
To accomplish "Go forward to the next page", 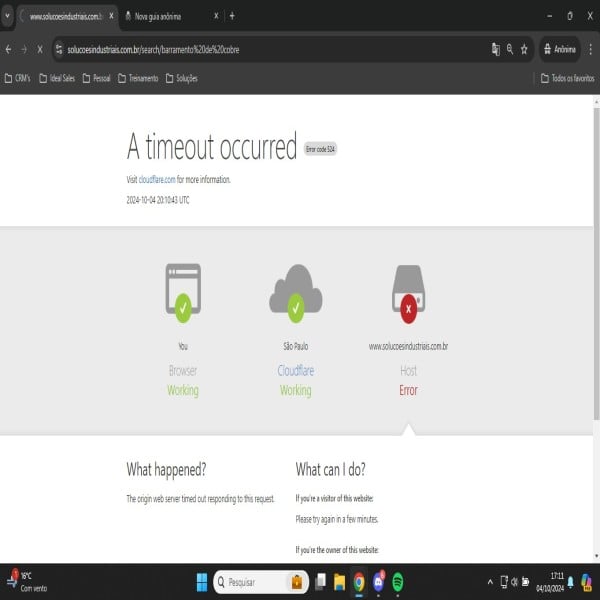I will (x=24, y=49).
